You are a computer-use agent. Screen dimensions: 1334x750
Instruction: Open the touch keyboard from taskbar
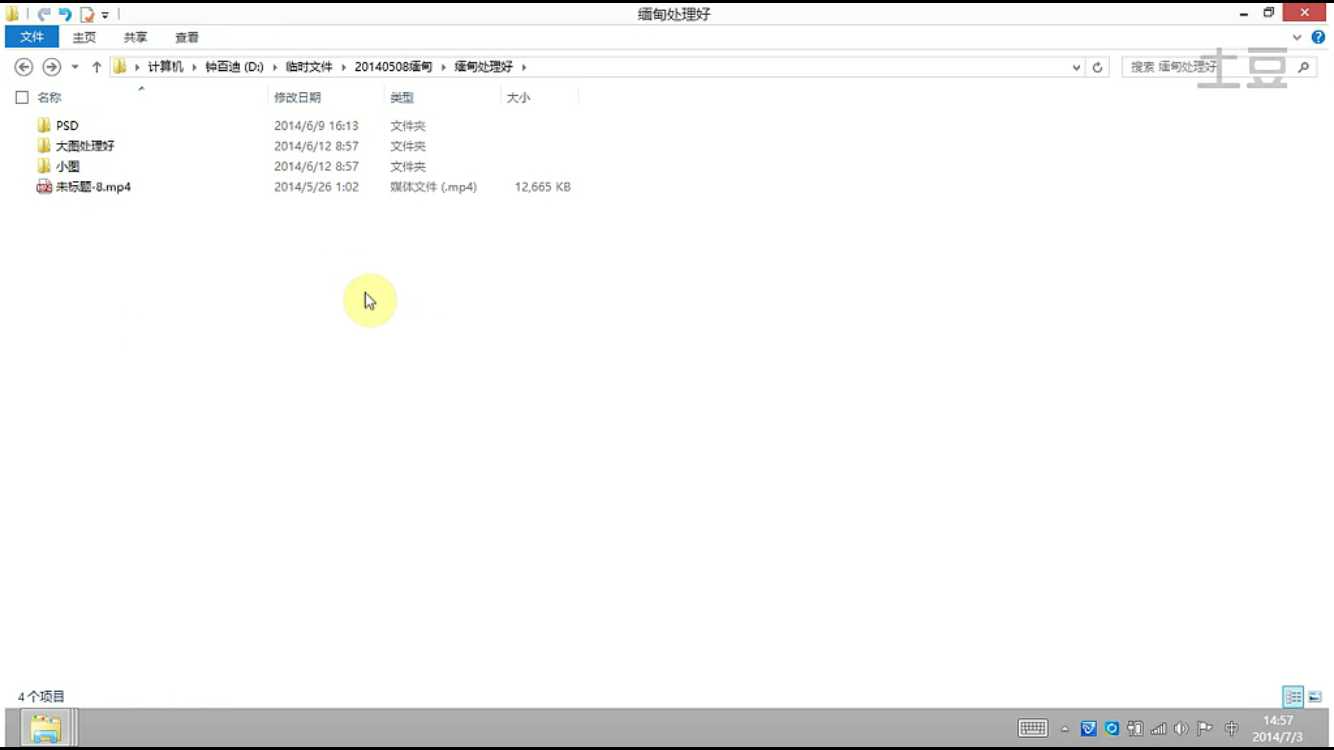[x=1033, y=729]
